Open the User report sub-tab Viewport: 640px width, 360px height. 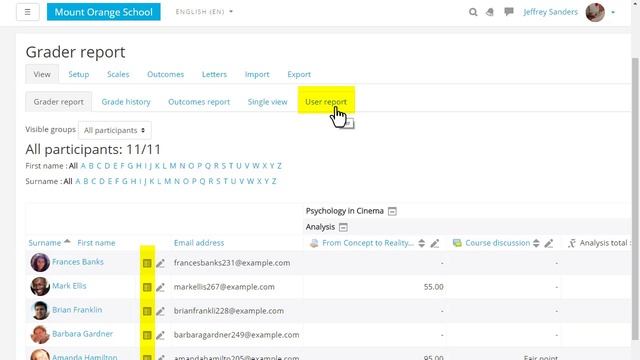point(326,102)
